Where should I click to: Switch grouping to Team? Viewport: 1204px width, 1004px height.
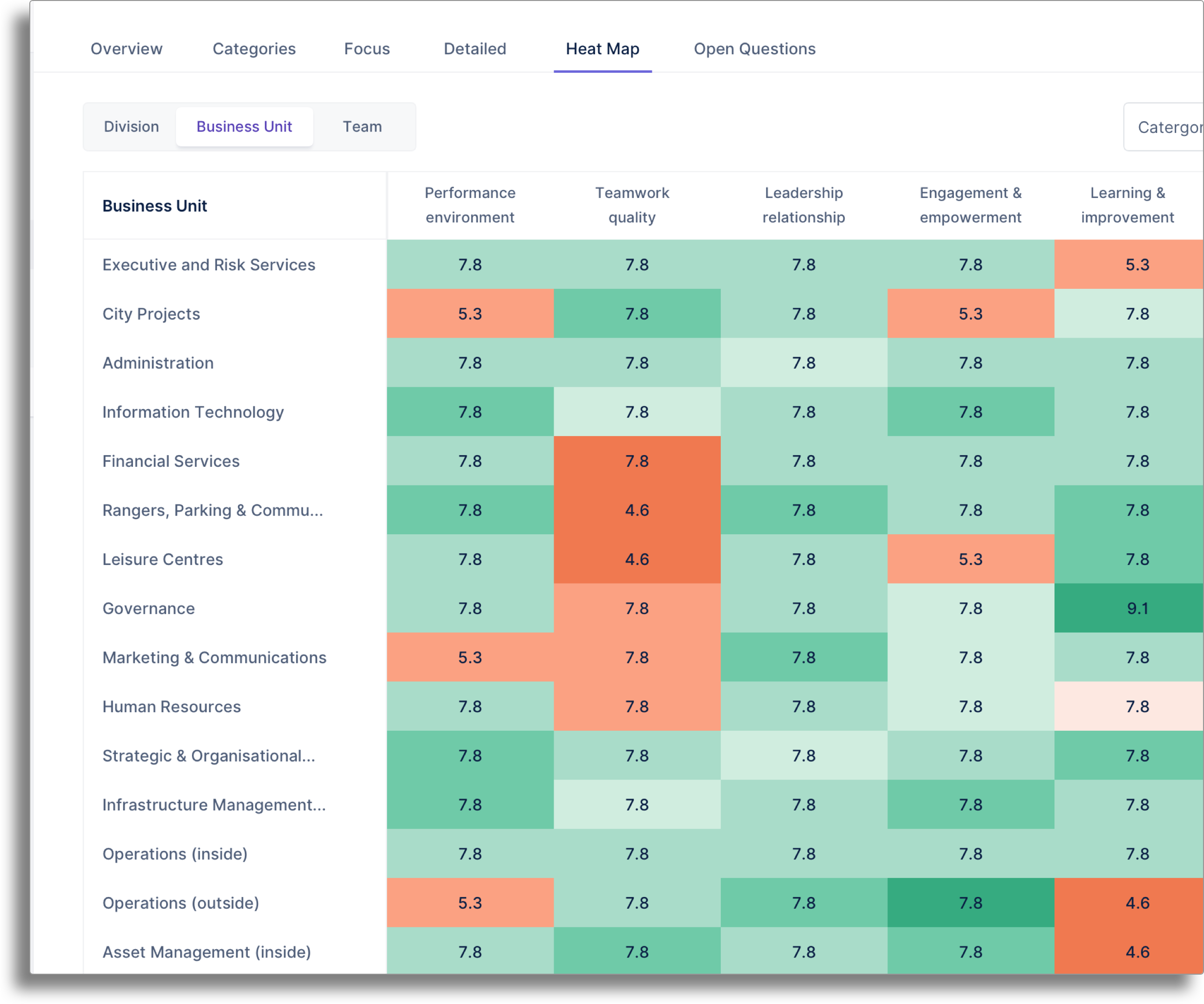coord(362,127)
